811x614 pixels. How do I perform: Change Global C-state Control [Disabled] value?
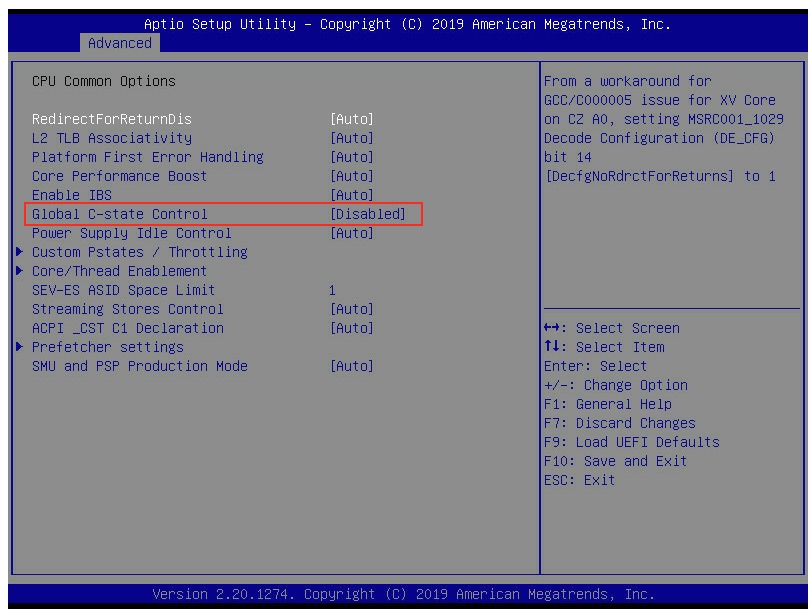point(368,214)
